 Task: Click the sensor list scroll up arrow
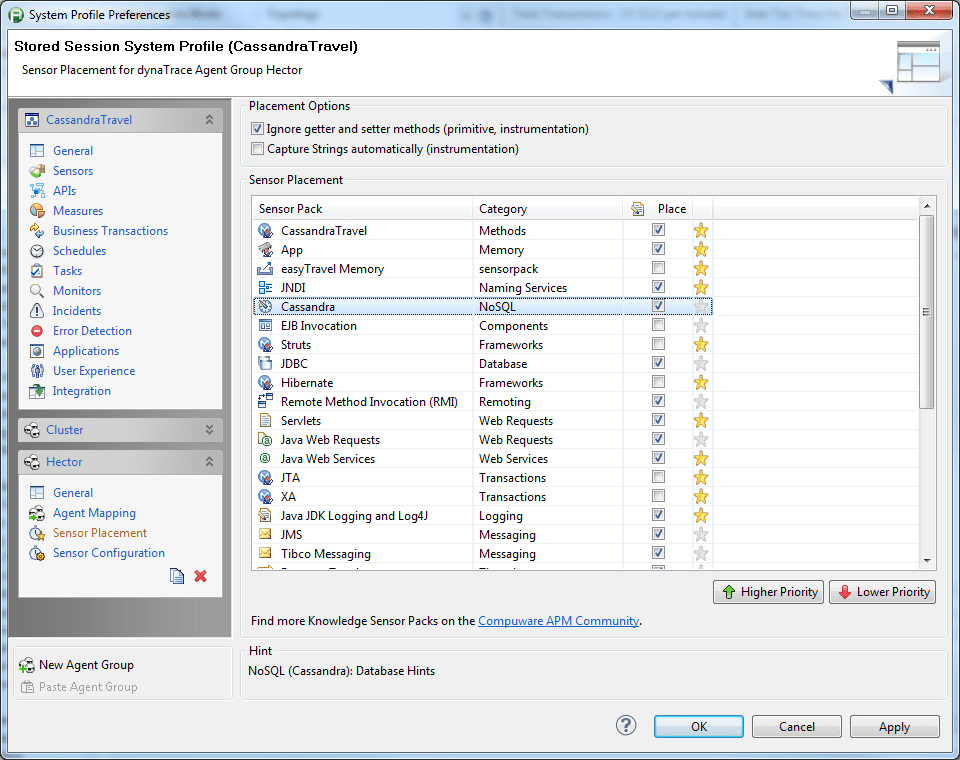point(927,206)
